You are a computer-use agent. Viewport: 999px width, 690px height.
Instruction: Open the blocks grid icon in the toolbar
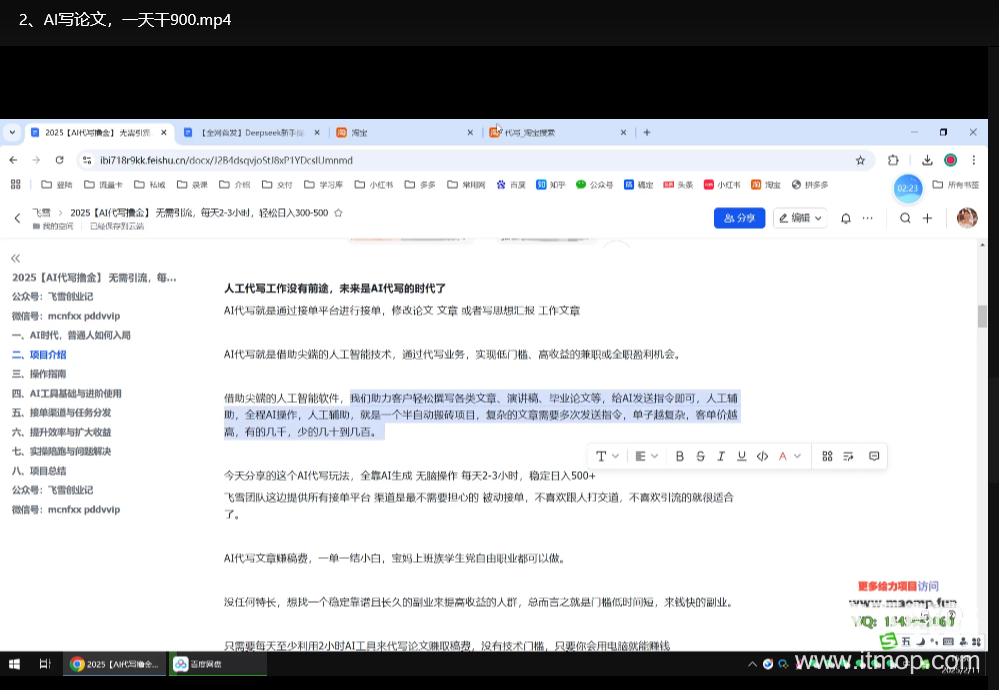click(827, 455)
